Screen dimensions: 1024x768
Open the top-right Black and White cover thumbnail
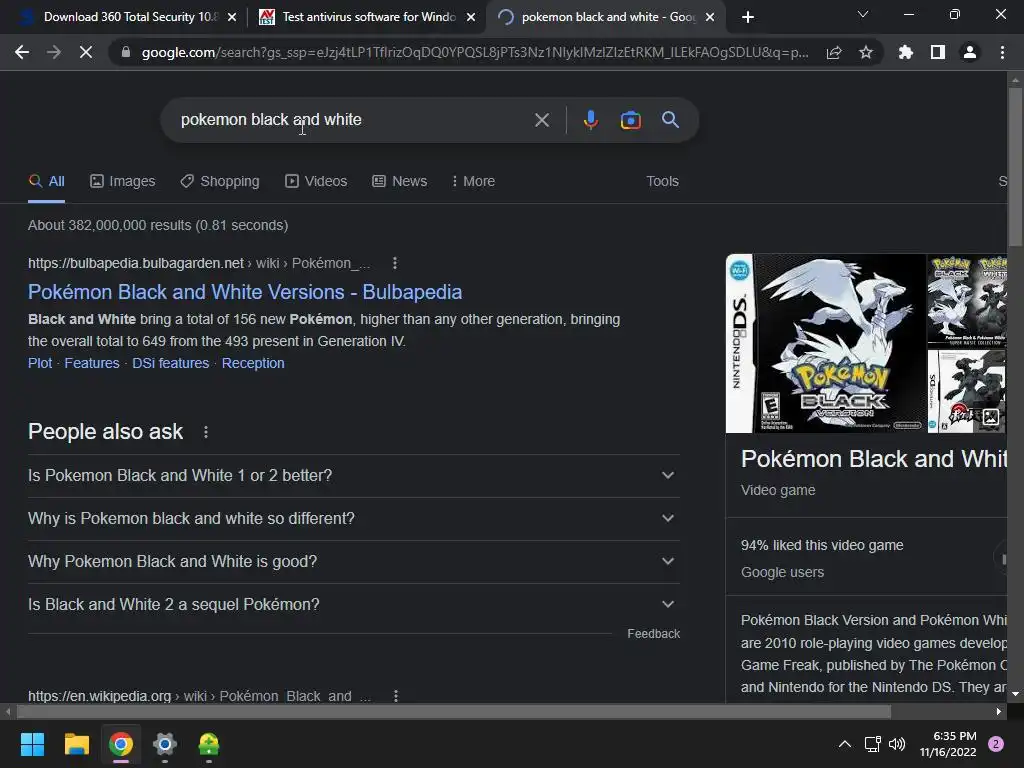(967, 300)
